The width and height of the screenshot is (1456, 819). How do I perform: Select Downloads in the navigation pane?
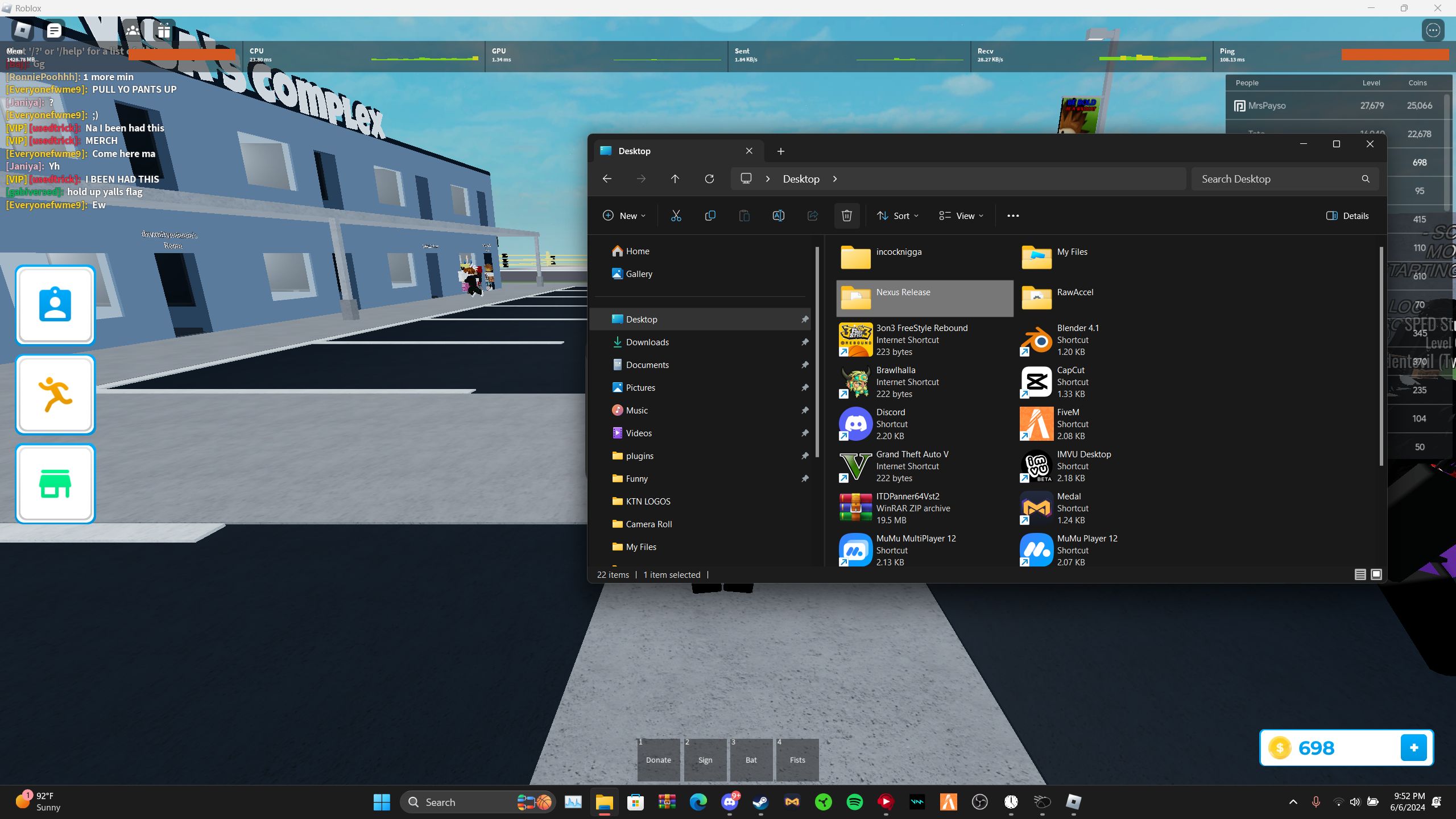pos(647,342)
